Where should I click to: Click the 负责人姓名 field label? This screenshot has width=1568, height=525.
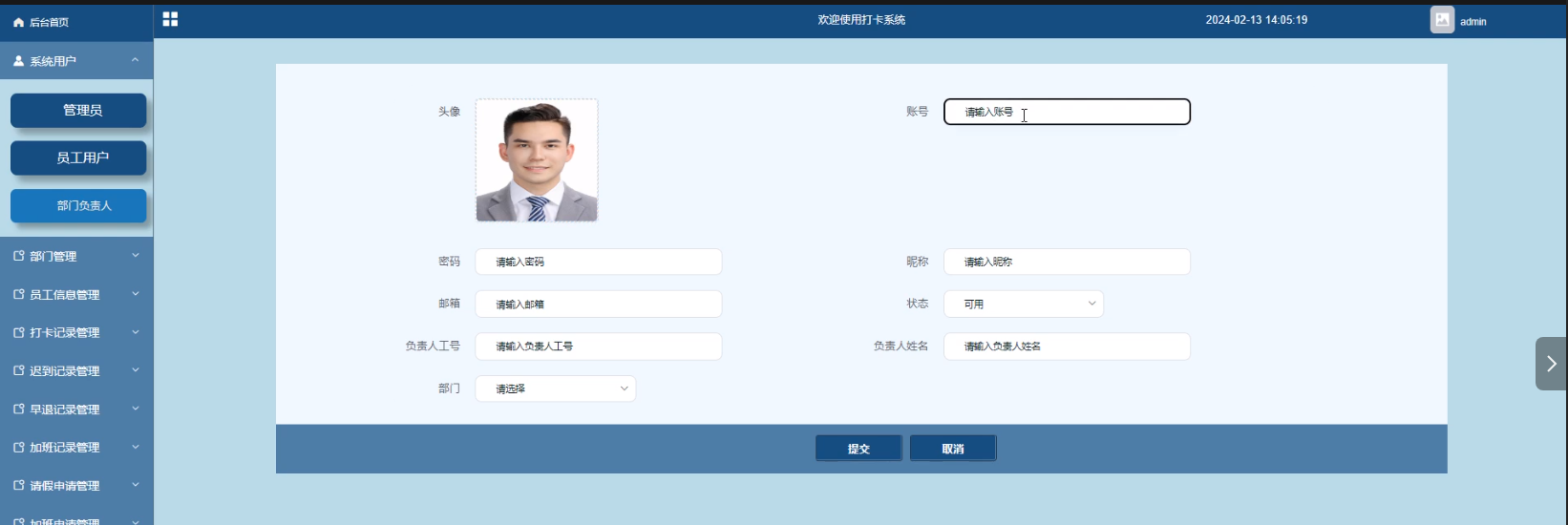tap(901, 346)
